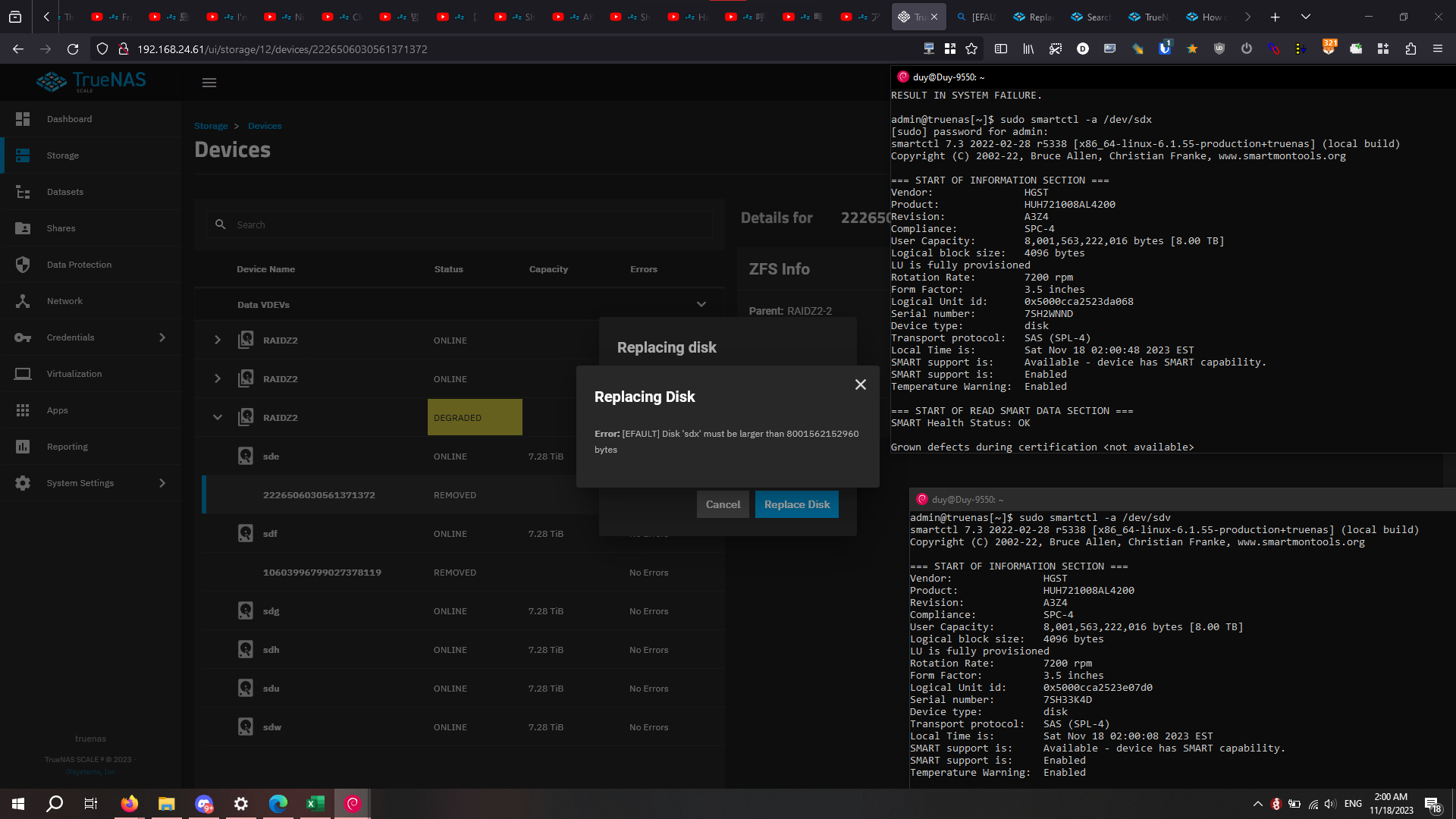Click the sdw disk icon
1456x819 pixels.
246,726
